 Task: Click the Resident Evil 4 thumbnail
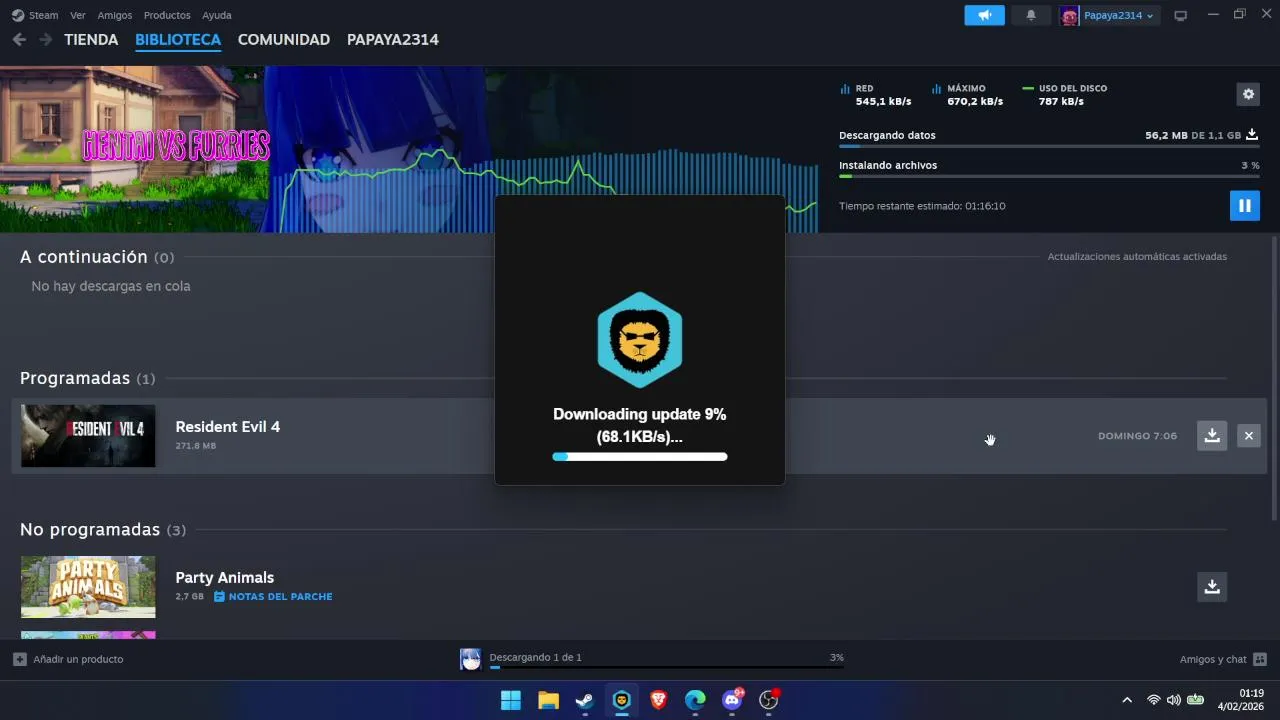coord(88,436)
